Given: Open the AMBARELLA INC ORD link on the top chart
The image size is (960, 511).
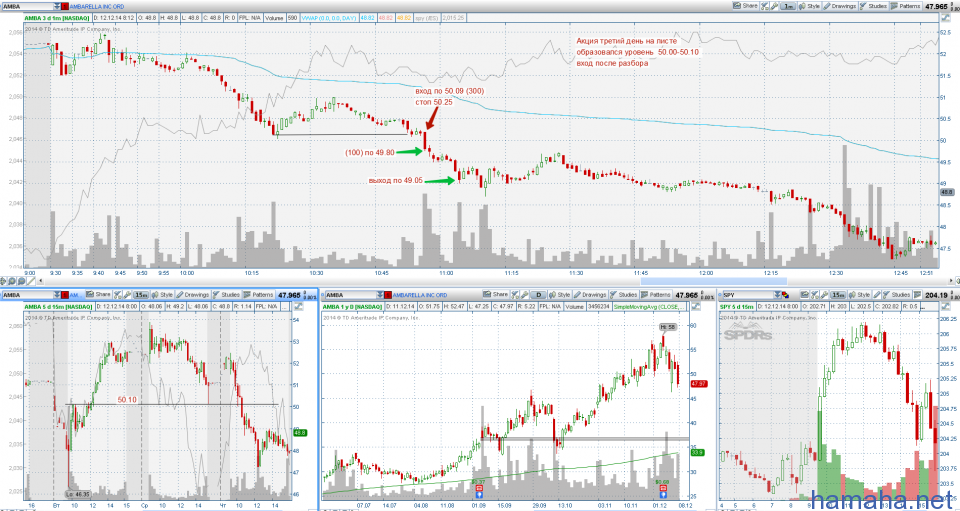Looking at the screenshot, I should (97, 7).
